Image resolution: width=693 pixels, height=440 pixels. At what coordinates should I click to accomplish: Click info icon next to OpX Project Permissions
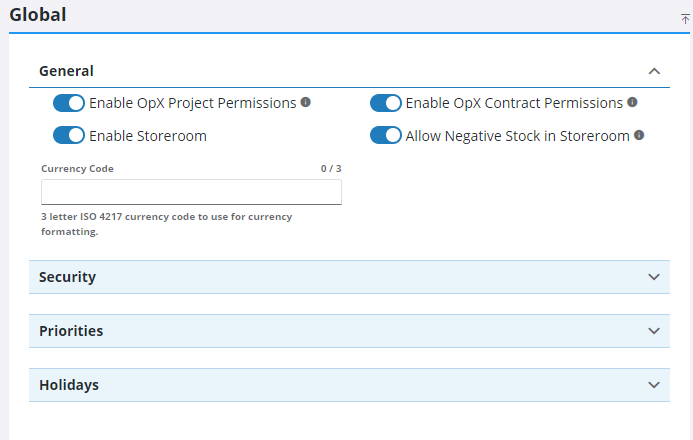coord(306,102)
